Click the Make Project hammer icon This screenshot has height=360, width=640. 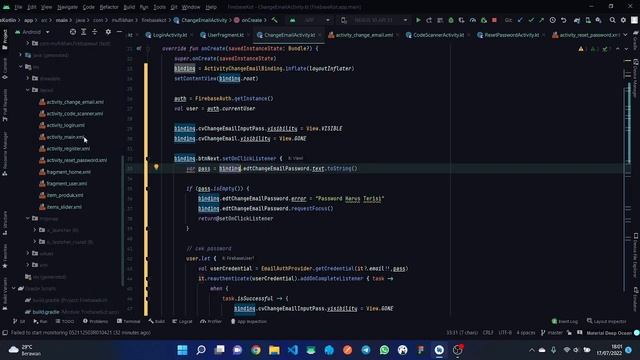(275, 20)
